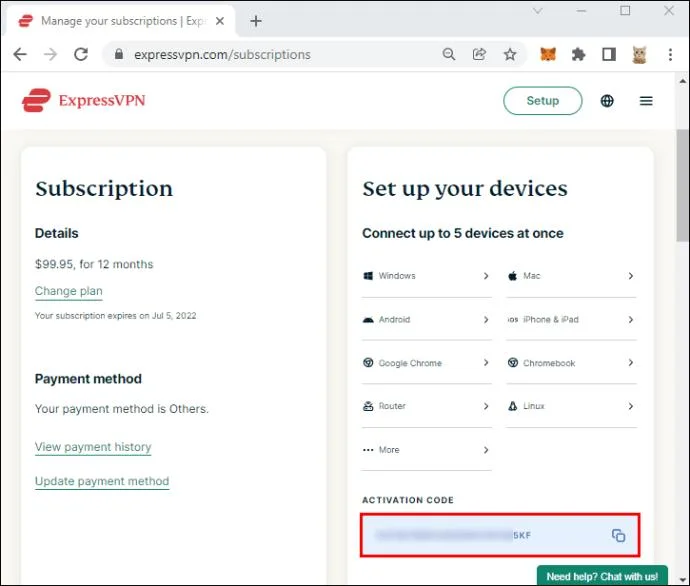690x586 pixels.
Task: Expand More devices option
Action: [x=426, y=450]
